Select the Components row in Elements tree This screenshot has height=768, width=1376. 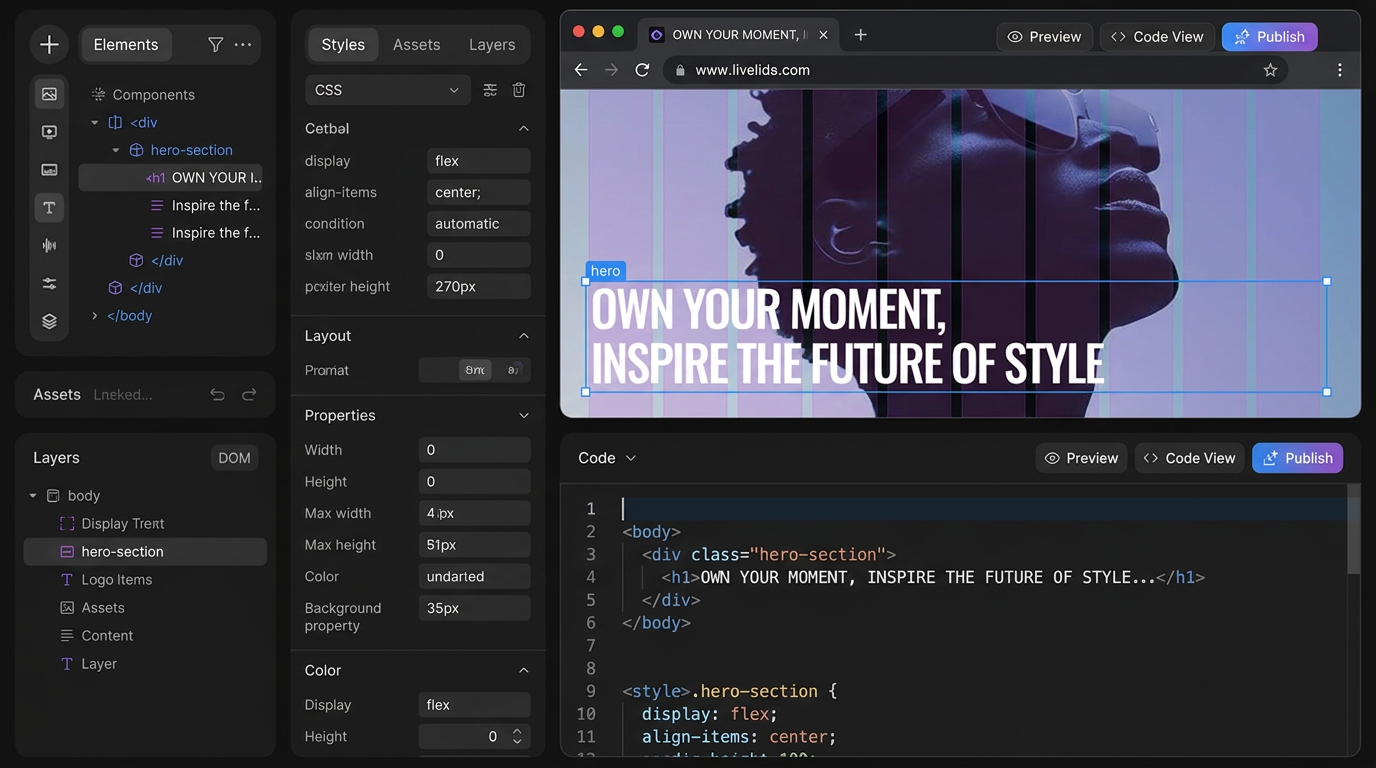tap(143, 95)
